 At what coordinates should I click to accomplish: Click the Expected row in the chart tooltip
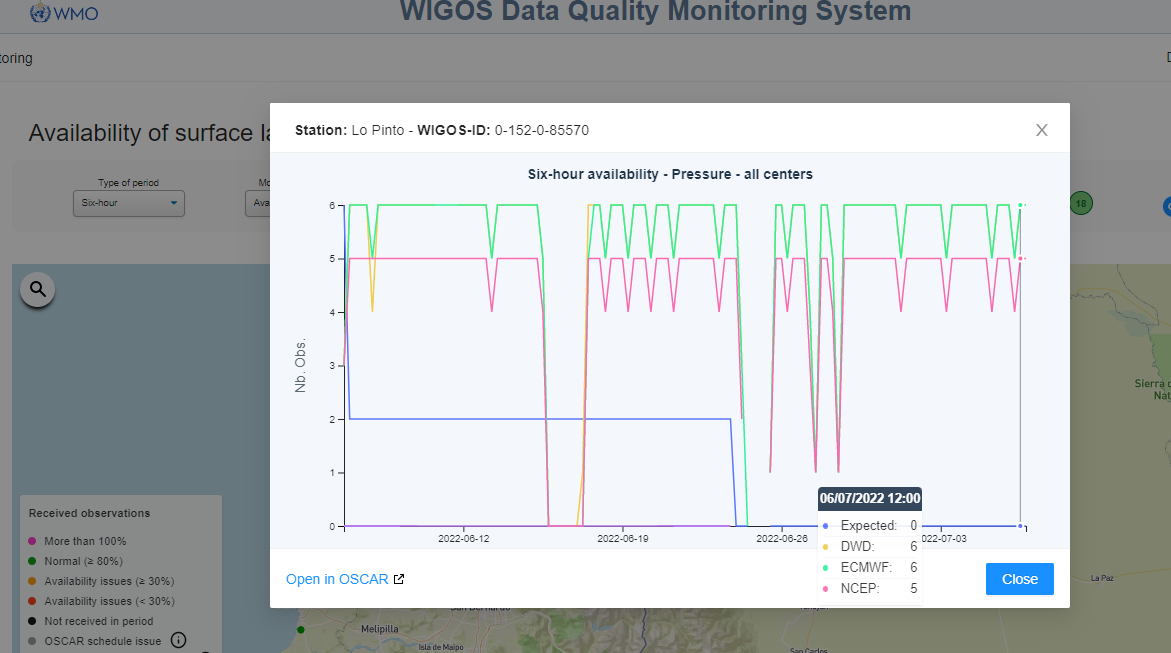(870, 526)
